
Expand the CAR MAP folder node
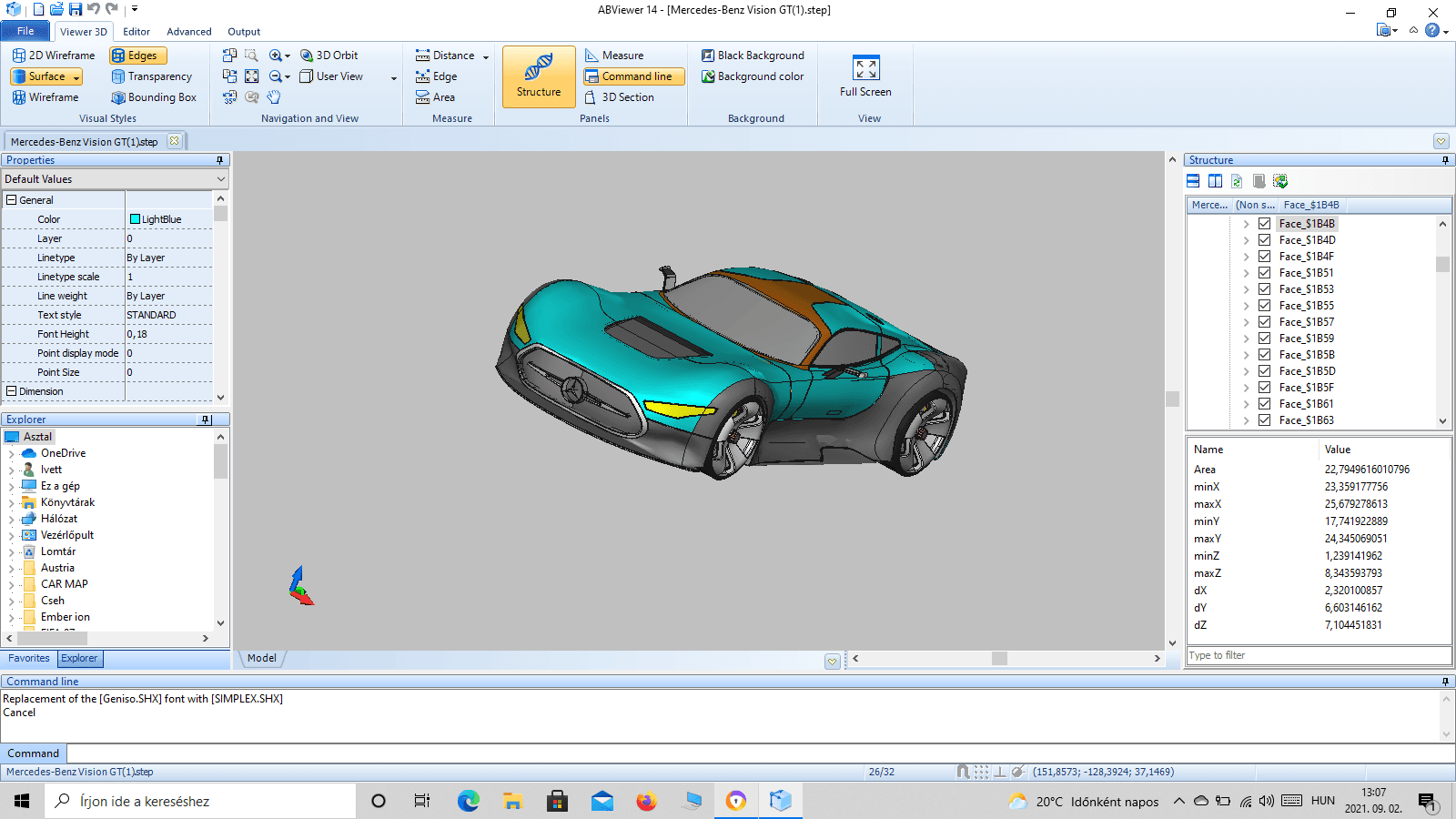tap(11, 584)
